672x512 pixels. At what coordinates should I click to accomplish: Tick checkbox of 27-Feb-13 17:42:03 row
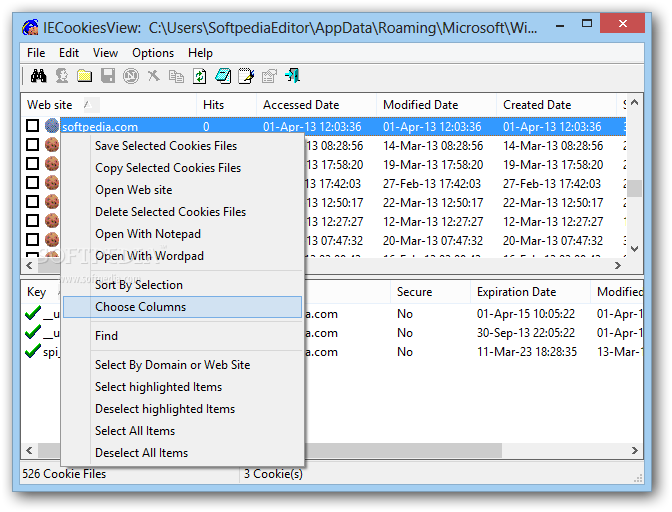[33, 183]
